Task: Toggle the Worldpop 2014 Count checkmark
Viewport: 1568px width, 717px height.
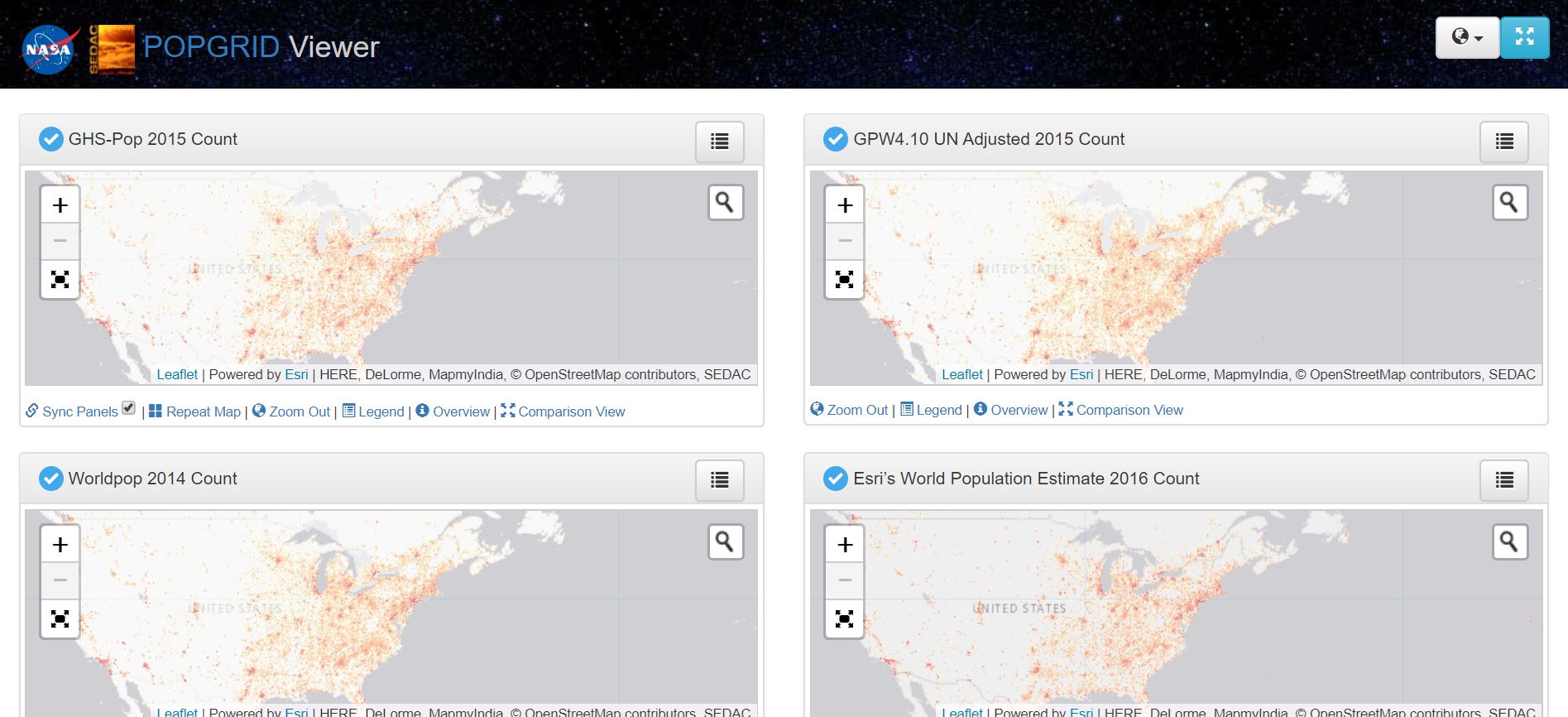Action: [x=51, y=479]
